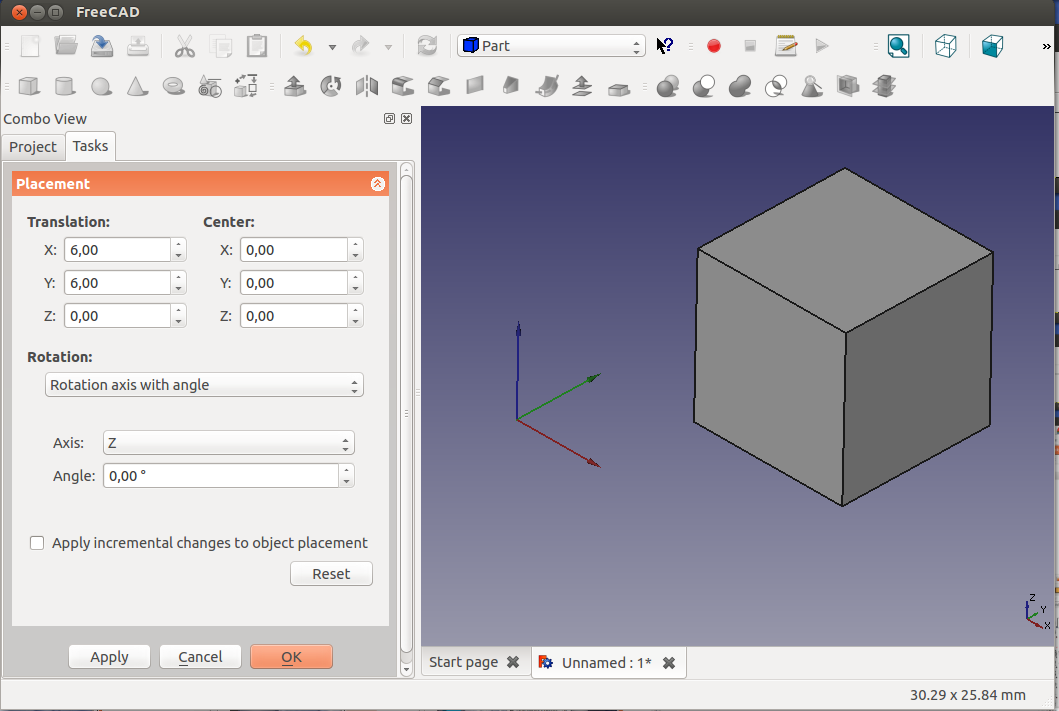The height and width of the screenshot is (711, 1059).
Task: Click the Combo View vertical scrollbar
Action: [406, 414]
